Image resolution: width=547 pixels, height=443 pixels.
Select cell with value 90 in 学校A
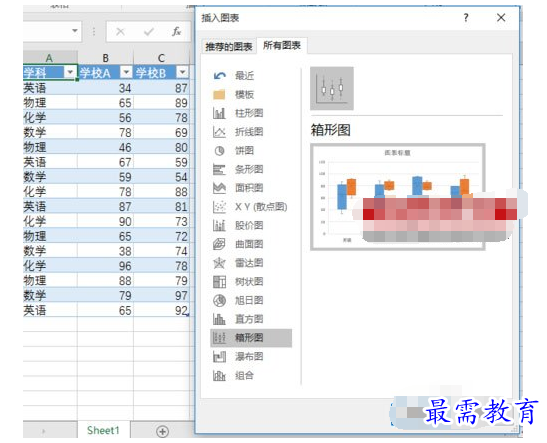[105, 222]
